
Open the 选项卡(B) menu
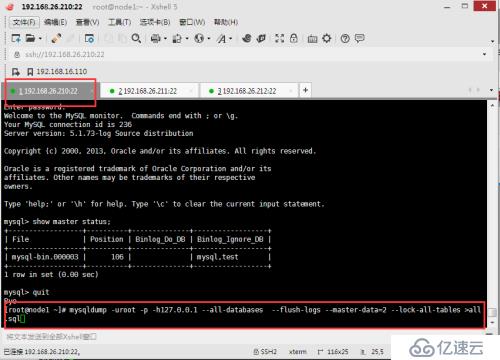[x=155, y=22]
